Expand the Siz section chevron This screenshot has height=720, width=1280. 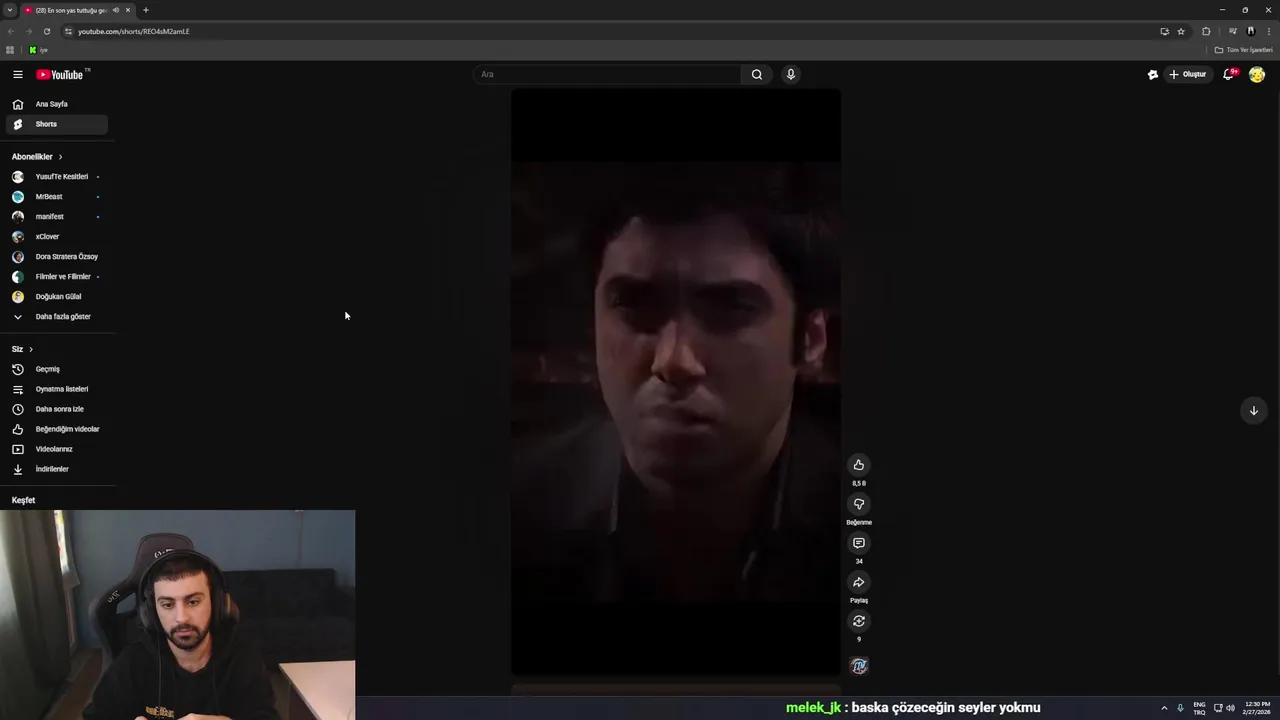click(x=31, y=349)
